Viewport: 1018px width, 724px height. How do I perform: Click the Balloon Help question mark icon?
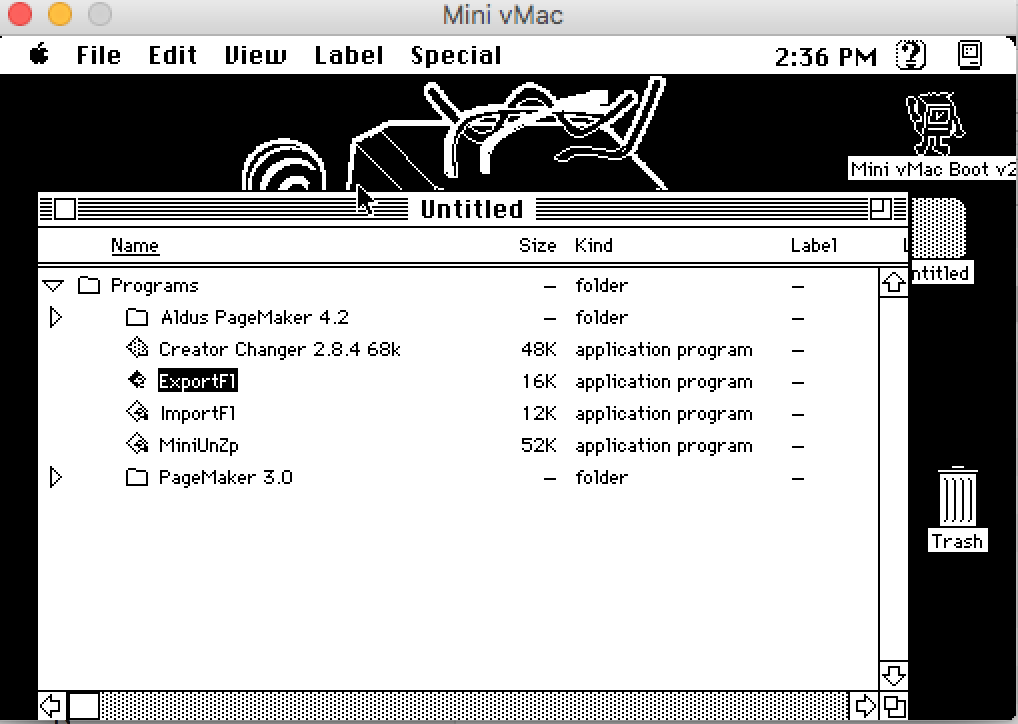click(910, 55)
